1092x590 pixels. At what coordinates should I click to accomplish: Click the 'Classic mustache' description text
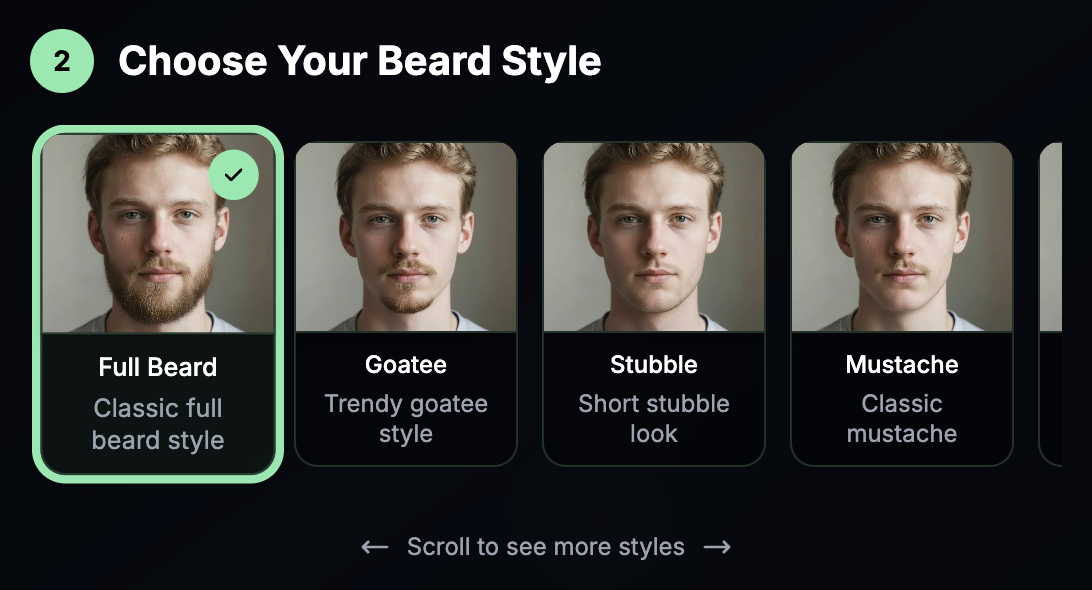click(901, 418)
